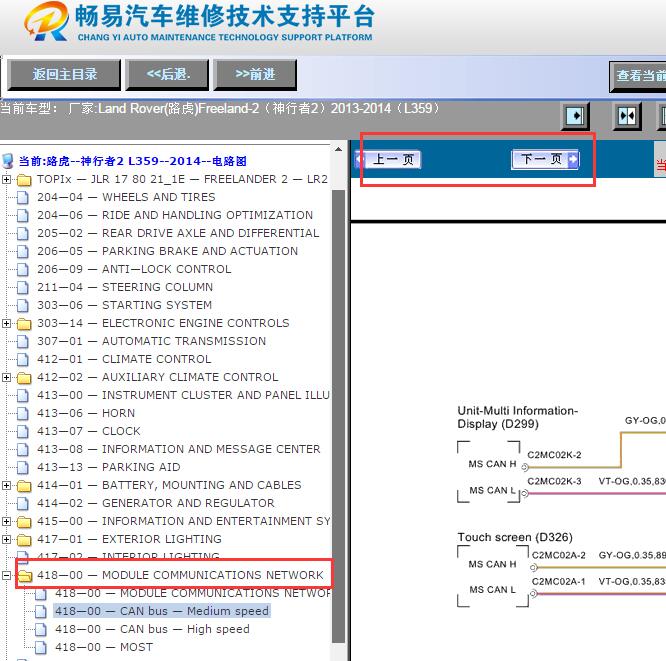Expand the 417-01 Exterior Lighting node
This screenshot has height=661, width=666.
(6, 539)
